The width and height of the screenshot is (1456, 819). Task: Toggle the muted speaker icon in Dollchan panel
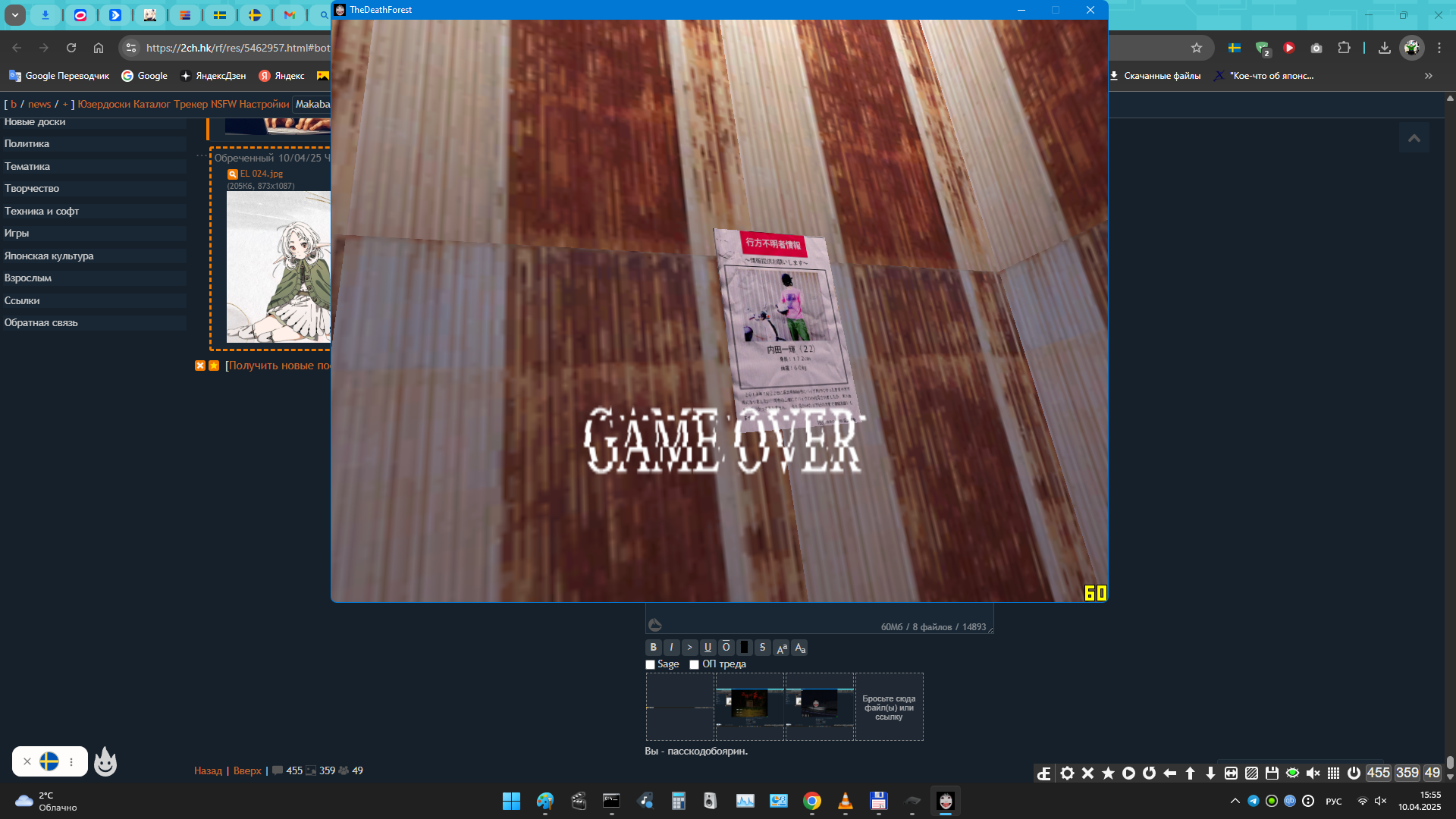point(1313,773)
